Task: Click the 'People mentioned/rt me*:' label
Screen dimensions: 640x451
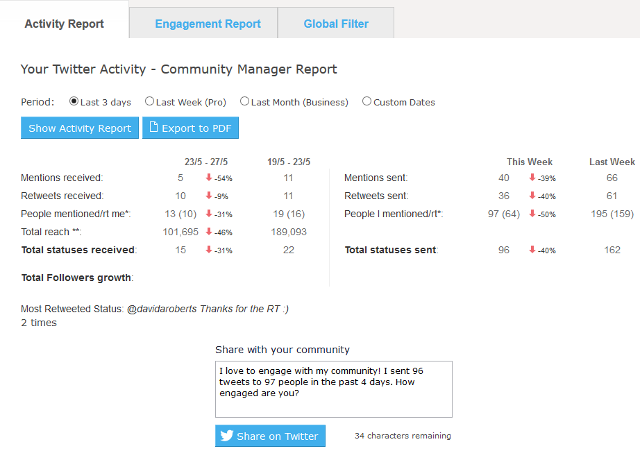Action: tap(76, 213)
